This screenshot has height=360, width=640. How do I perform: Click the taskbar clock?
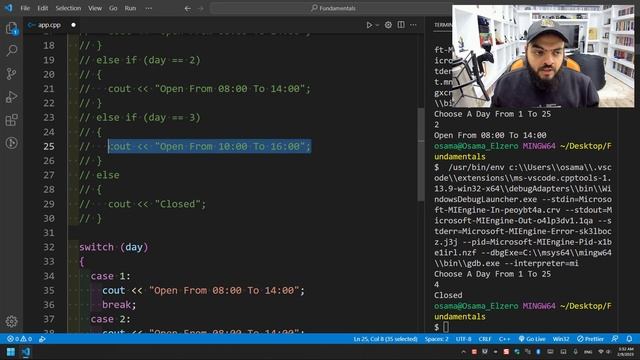click(626, 351)
